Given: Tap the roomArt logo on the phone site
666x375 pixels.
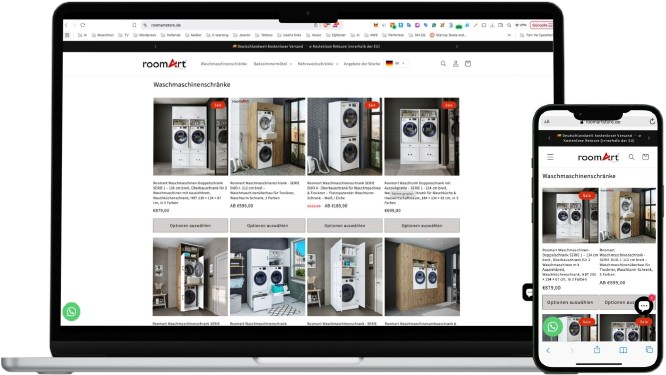Looking at the screenshot, I should point(598,157).
